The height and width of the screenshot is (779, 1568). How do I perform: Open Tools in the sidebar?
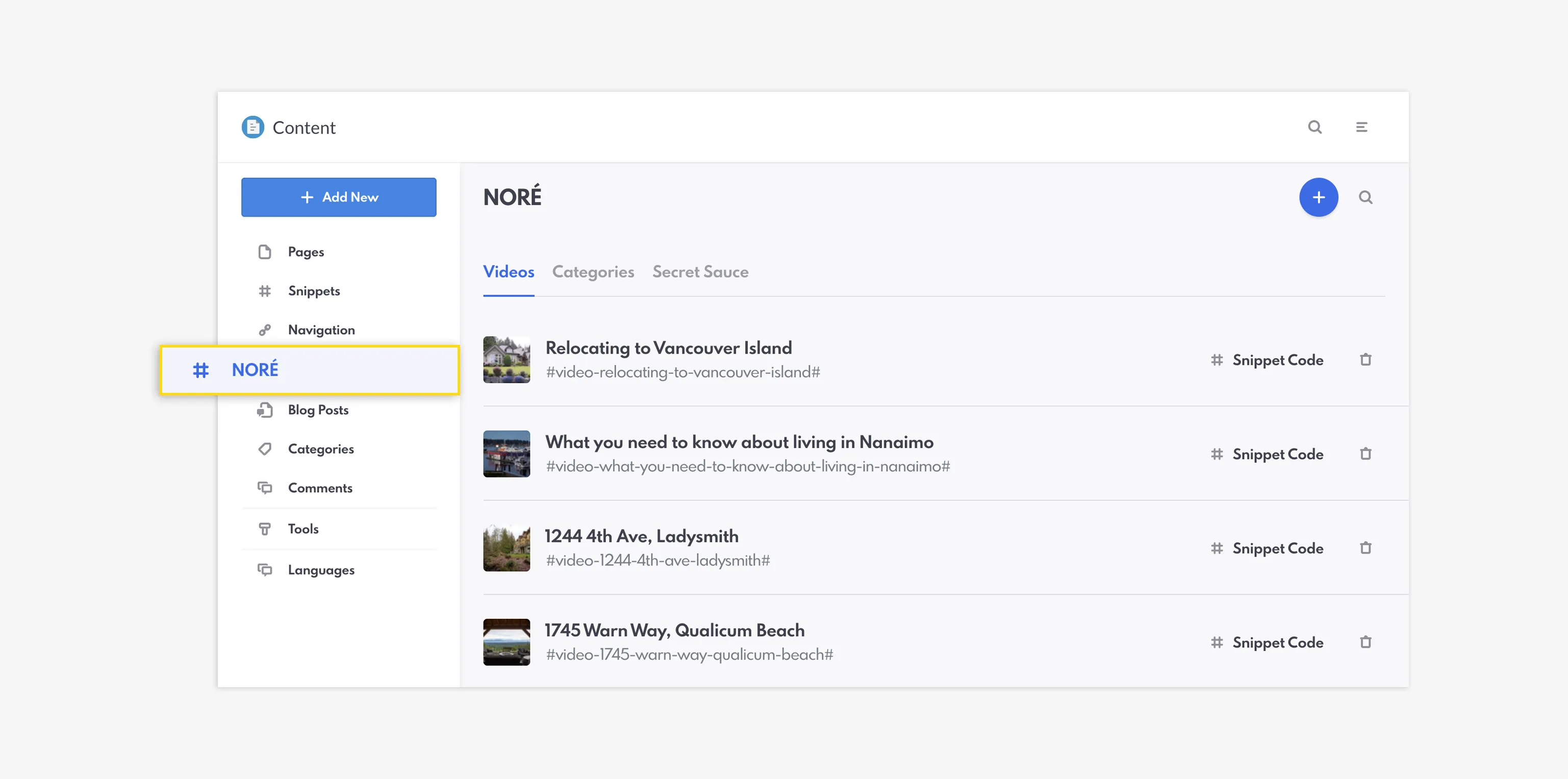pyautogui.click(x=303, y=529)
